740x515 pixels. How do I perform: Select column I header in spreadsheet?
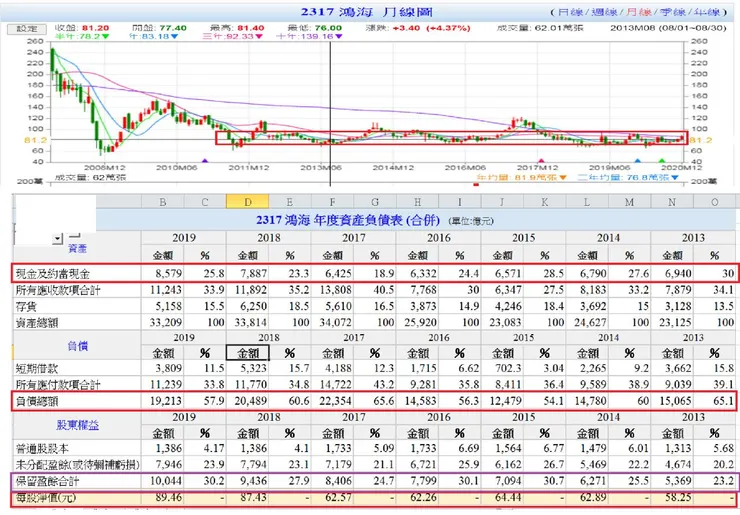click(460, 202)
